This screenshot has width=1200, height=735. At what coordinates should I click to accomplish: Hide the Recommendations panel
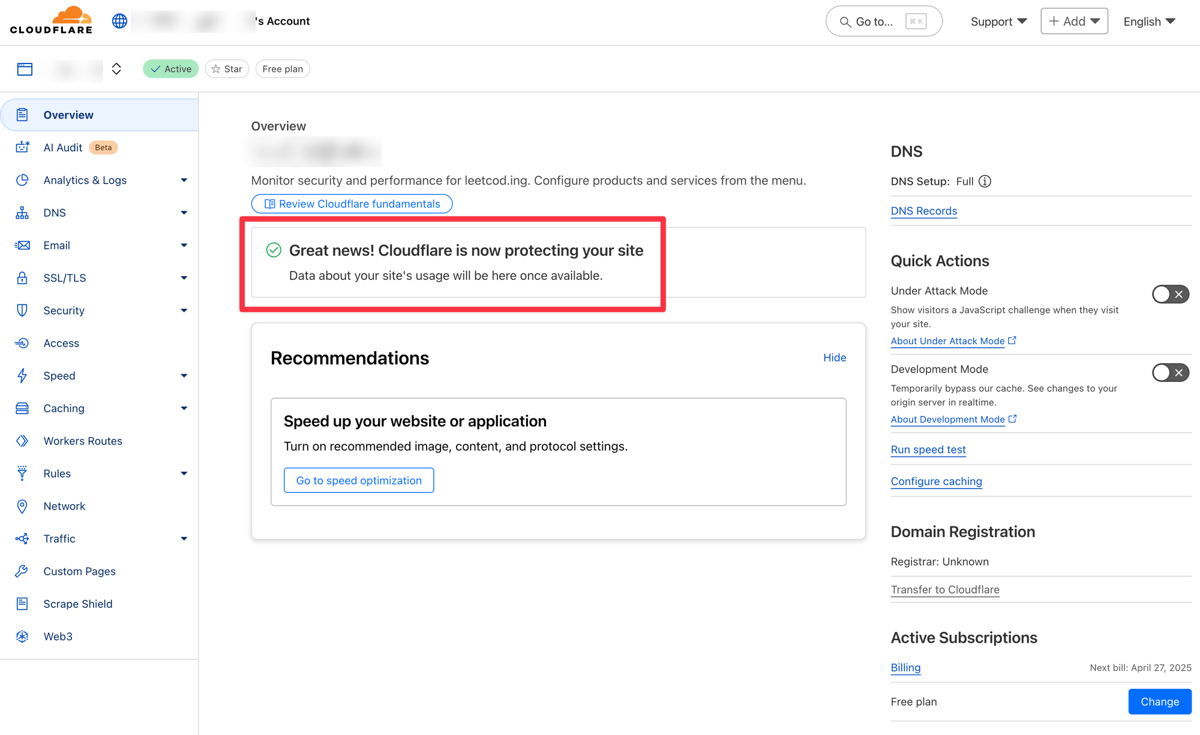[x=834, y=358]
